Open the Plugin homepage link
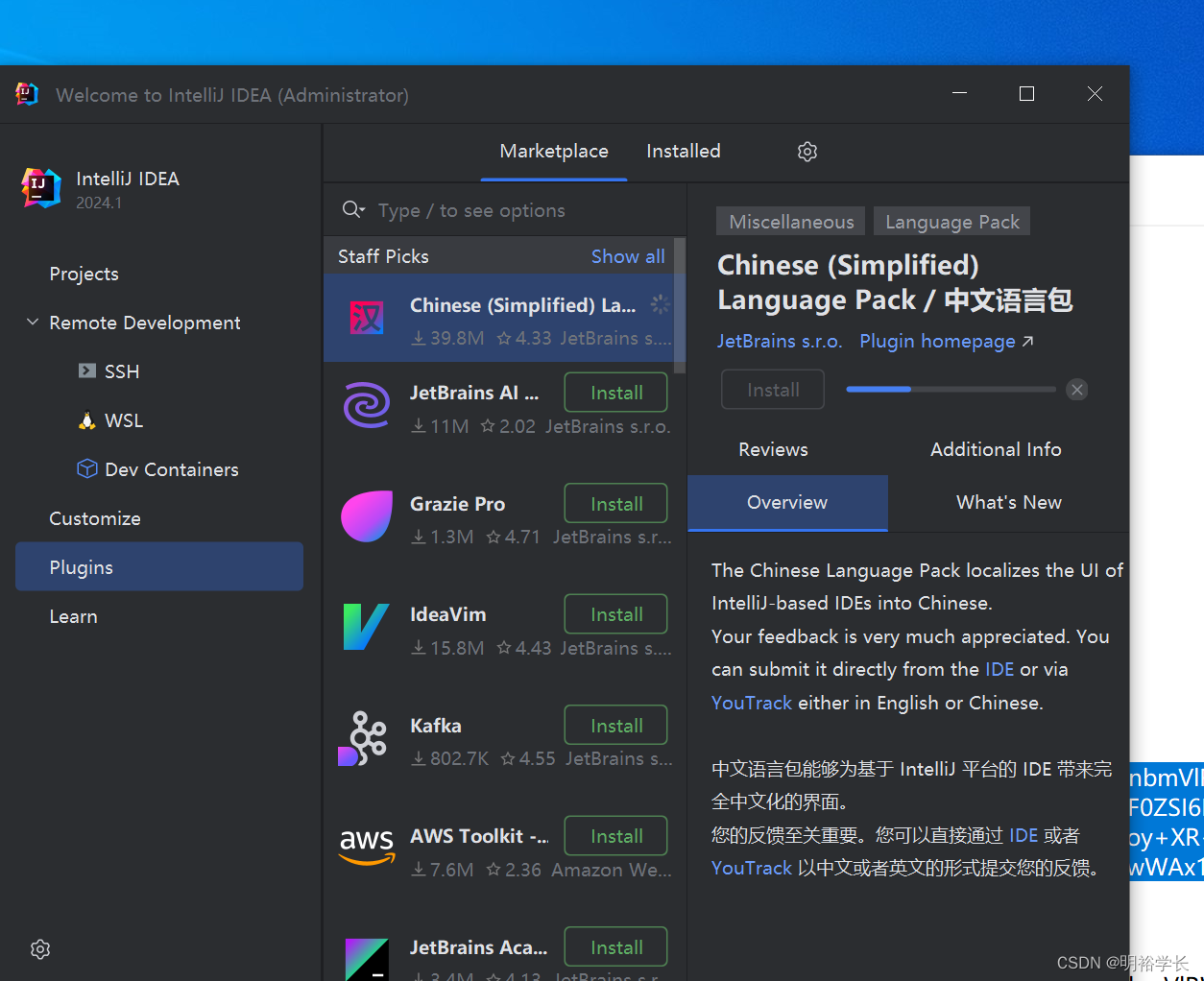Image resolution: width=1204 pixels, height=981 pixels. pos(946,341)
